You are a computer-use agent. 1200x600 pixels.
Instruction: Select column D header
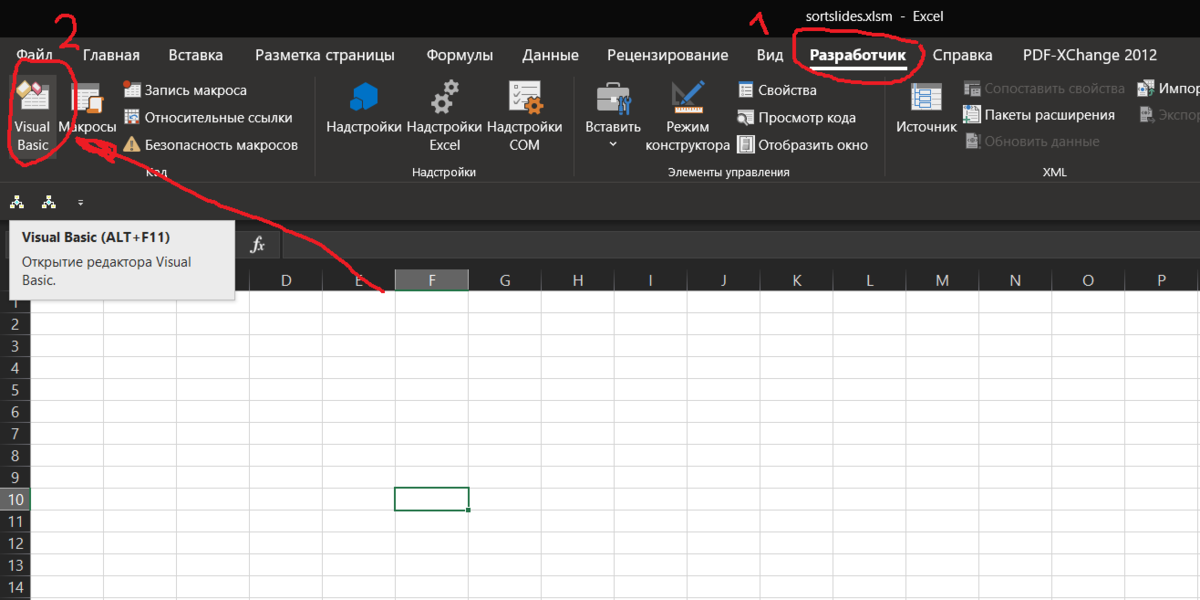click(286, 281)
